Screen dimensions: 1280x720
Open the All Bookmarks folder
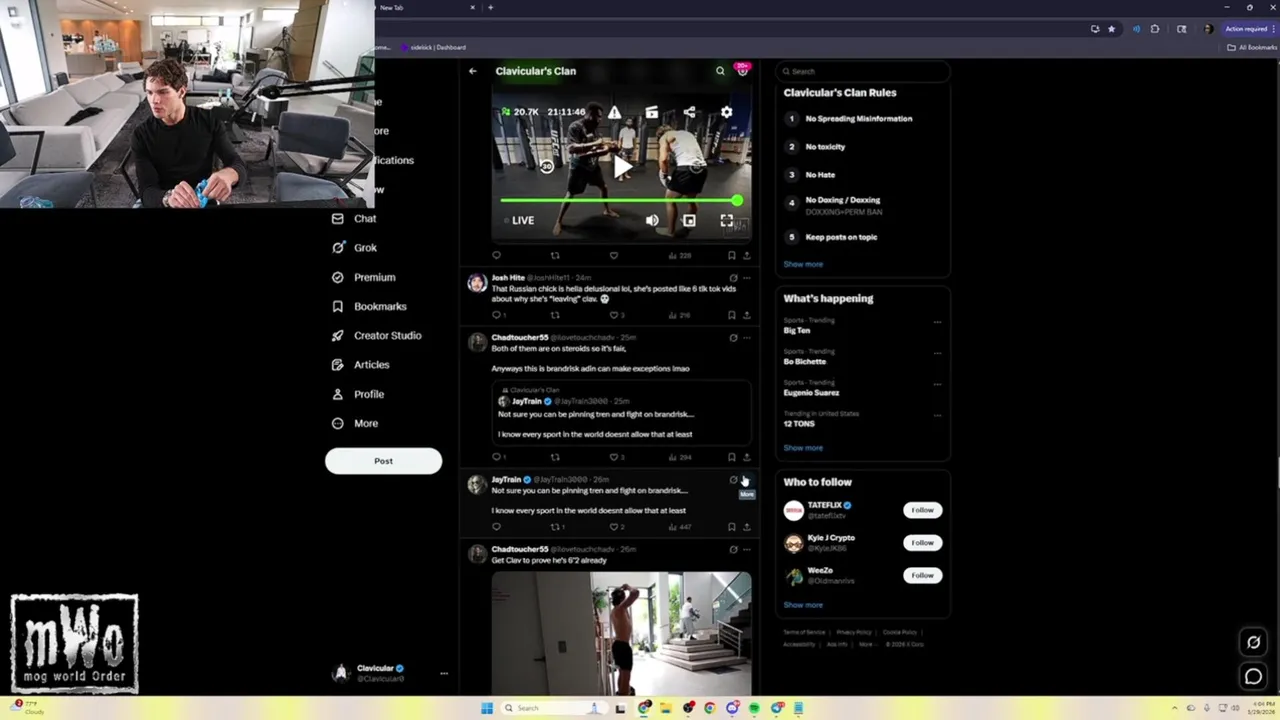click(1252, 47)
